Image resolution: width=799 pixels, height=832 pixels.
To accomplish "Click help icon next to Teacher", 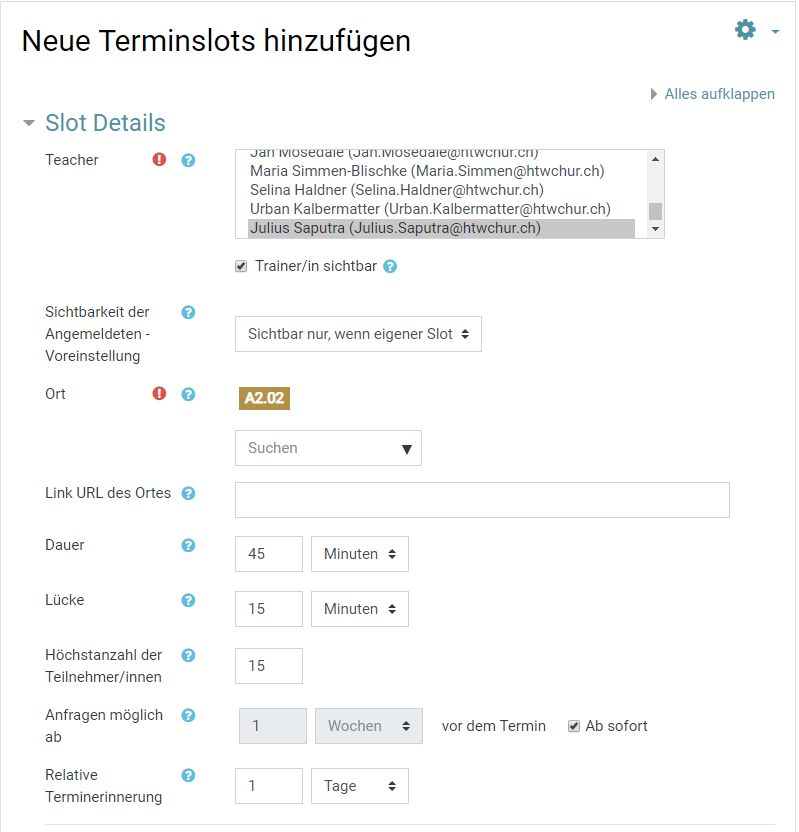I will (188, 160).
